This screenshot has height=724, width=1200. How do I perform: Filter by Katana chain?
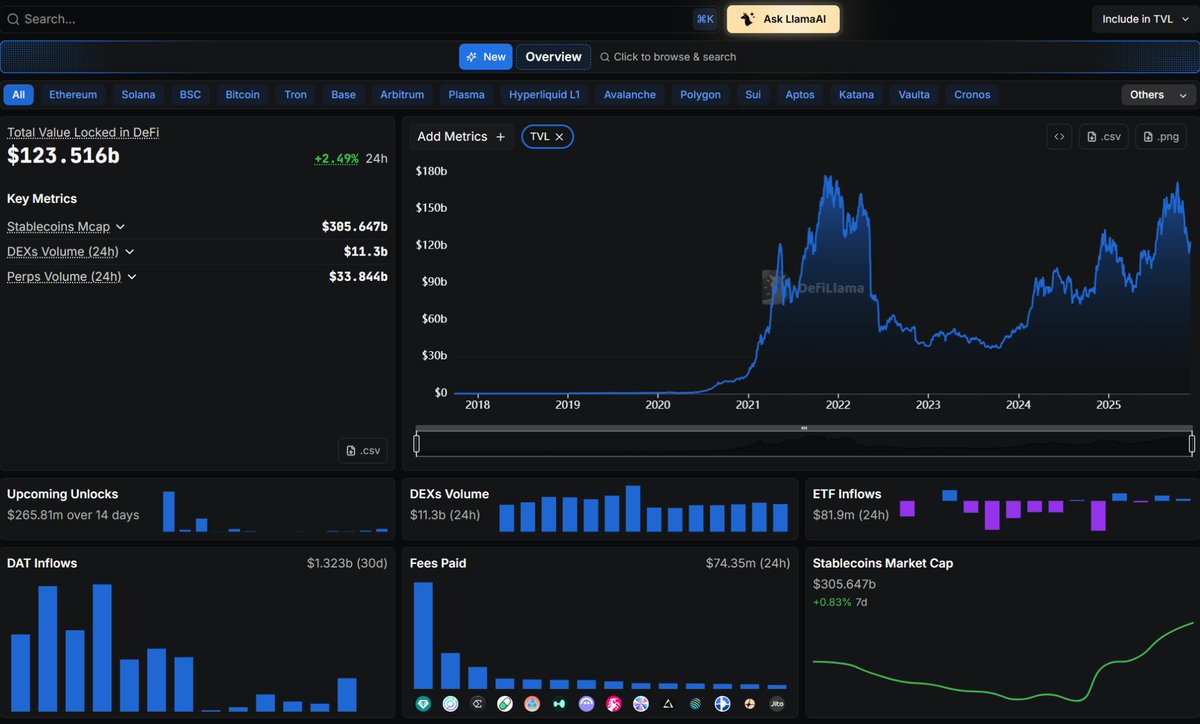(856, 95)
